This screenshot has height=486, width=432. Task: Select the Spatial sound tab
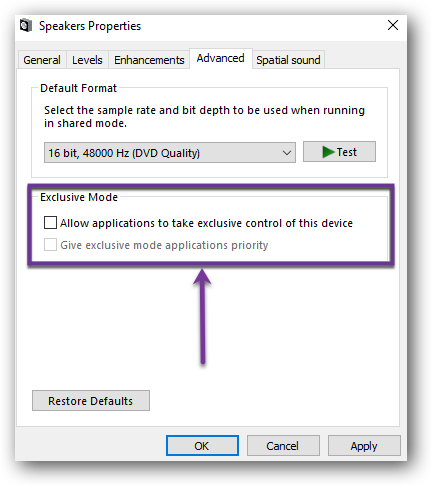tap(288, 60)
